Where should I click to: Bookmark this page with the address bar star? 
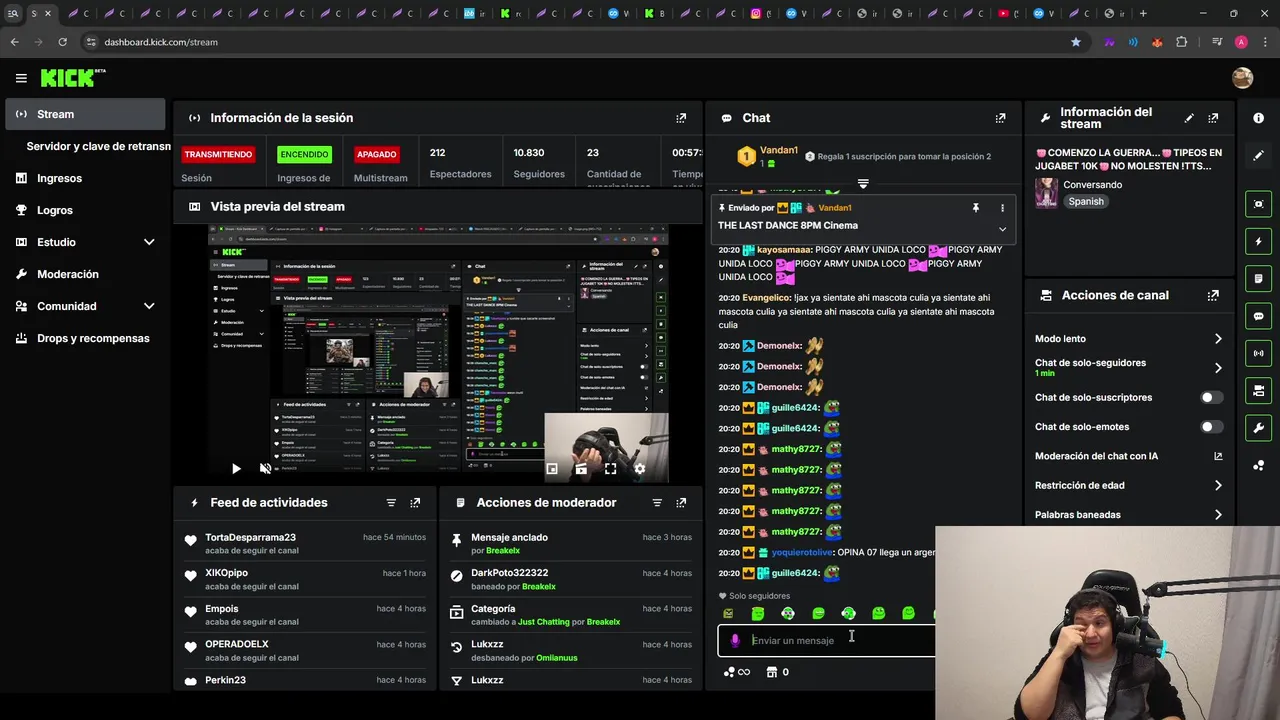point(1076,42)
